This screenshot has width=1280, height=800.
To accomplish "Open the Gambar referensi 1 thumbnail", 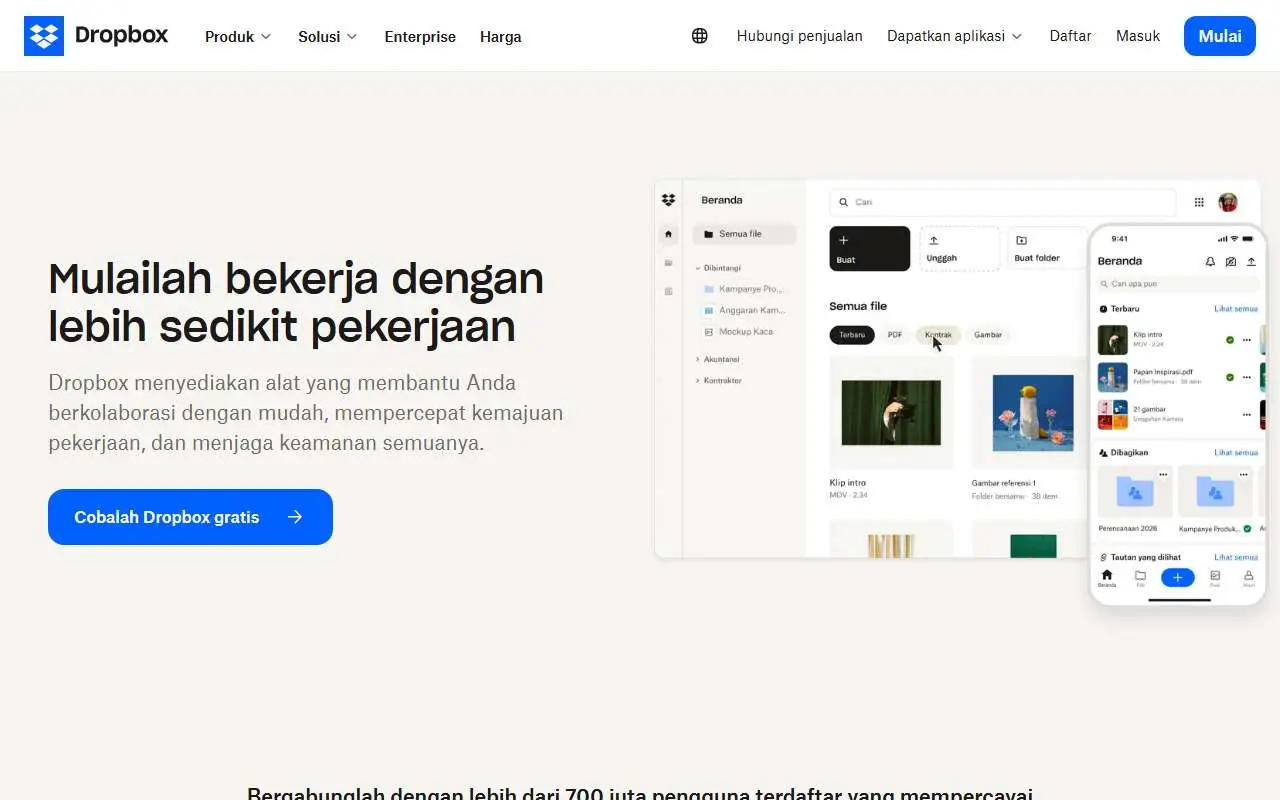I will pyautogui.click(x=1033, y=412).
